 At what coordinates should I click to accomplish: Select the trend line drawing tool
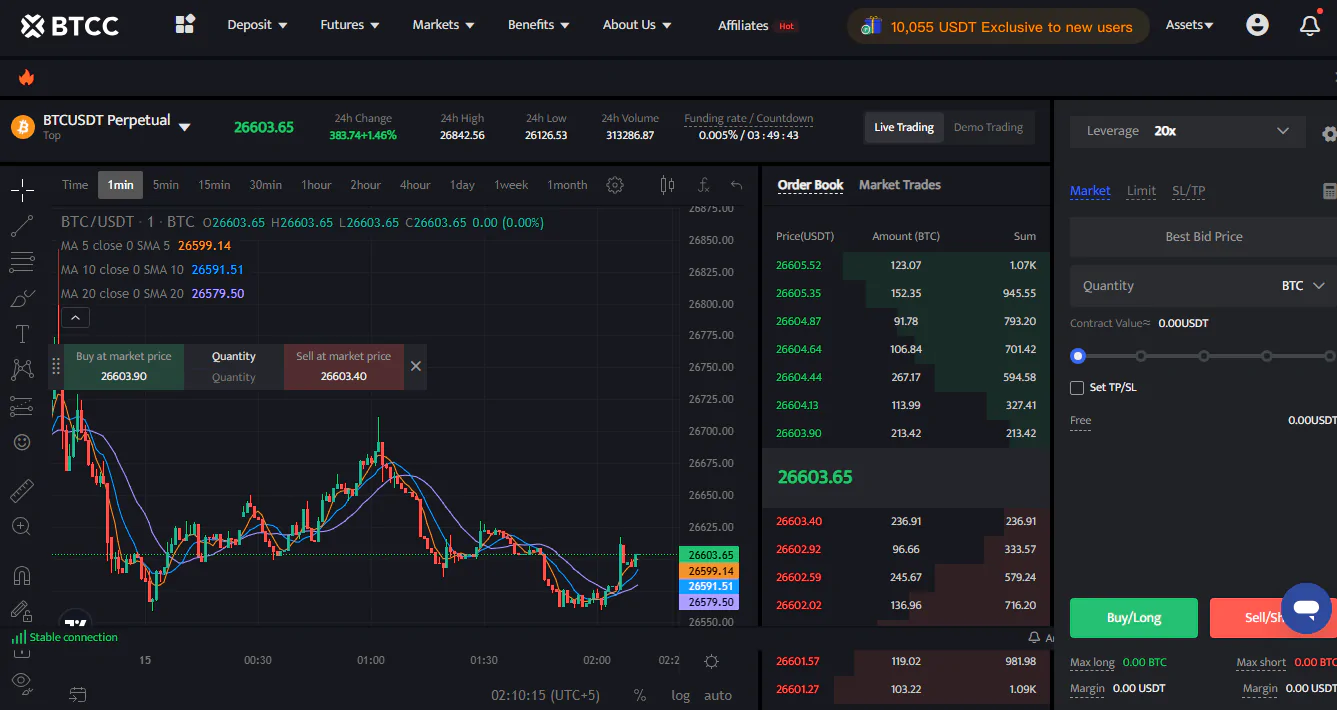tap(22, 226)
